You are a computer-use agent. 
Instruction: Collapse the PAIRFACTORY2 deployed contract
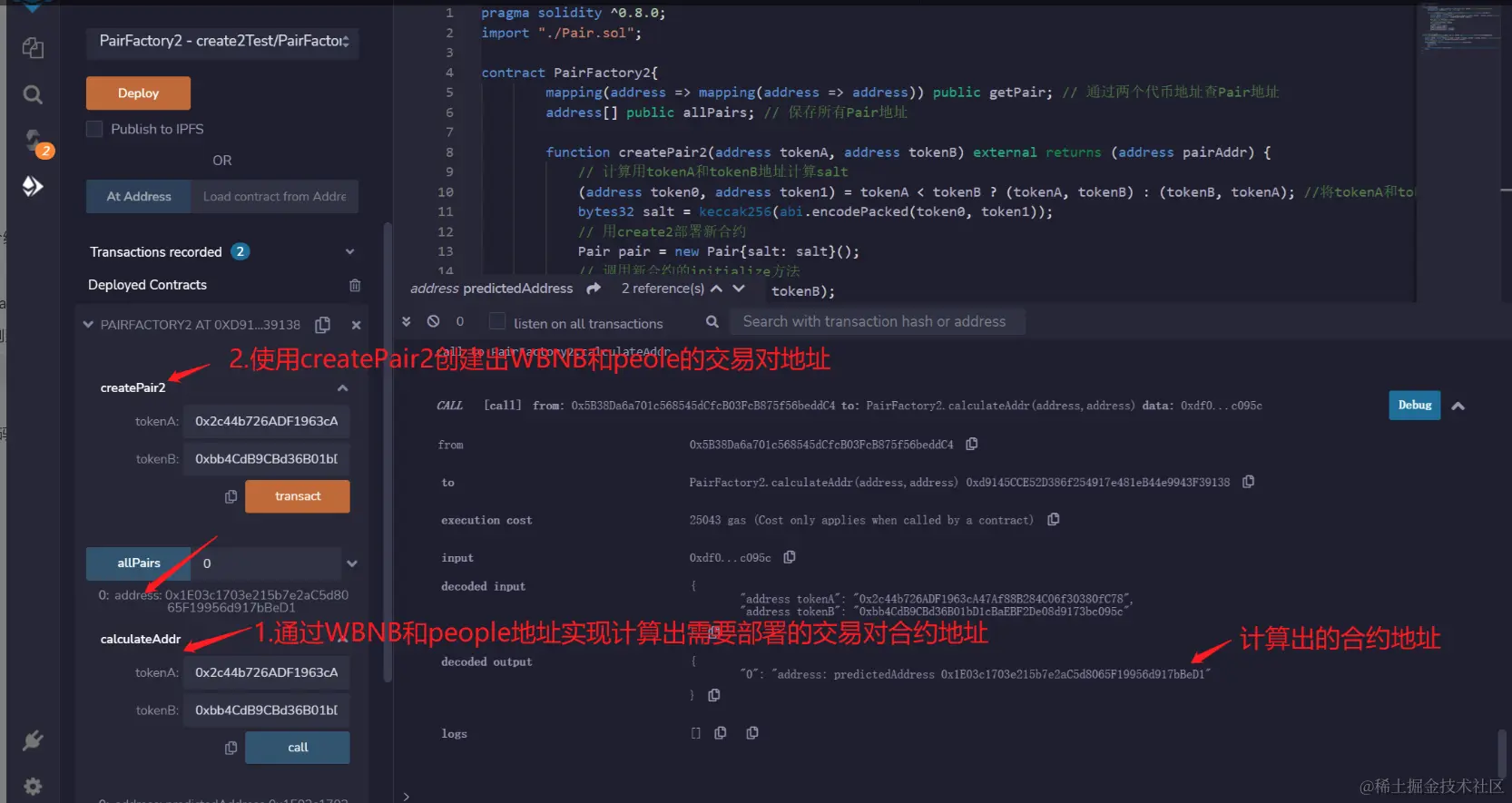pos(88,324)
